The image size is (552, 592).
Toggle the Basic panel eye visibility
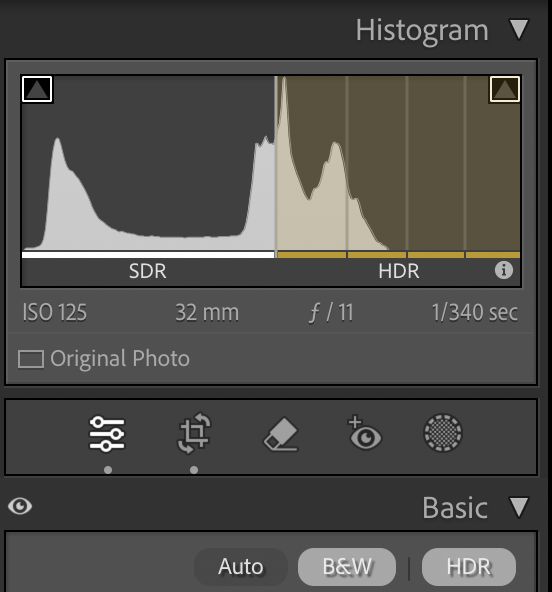coord(20,506)
